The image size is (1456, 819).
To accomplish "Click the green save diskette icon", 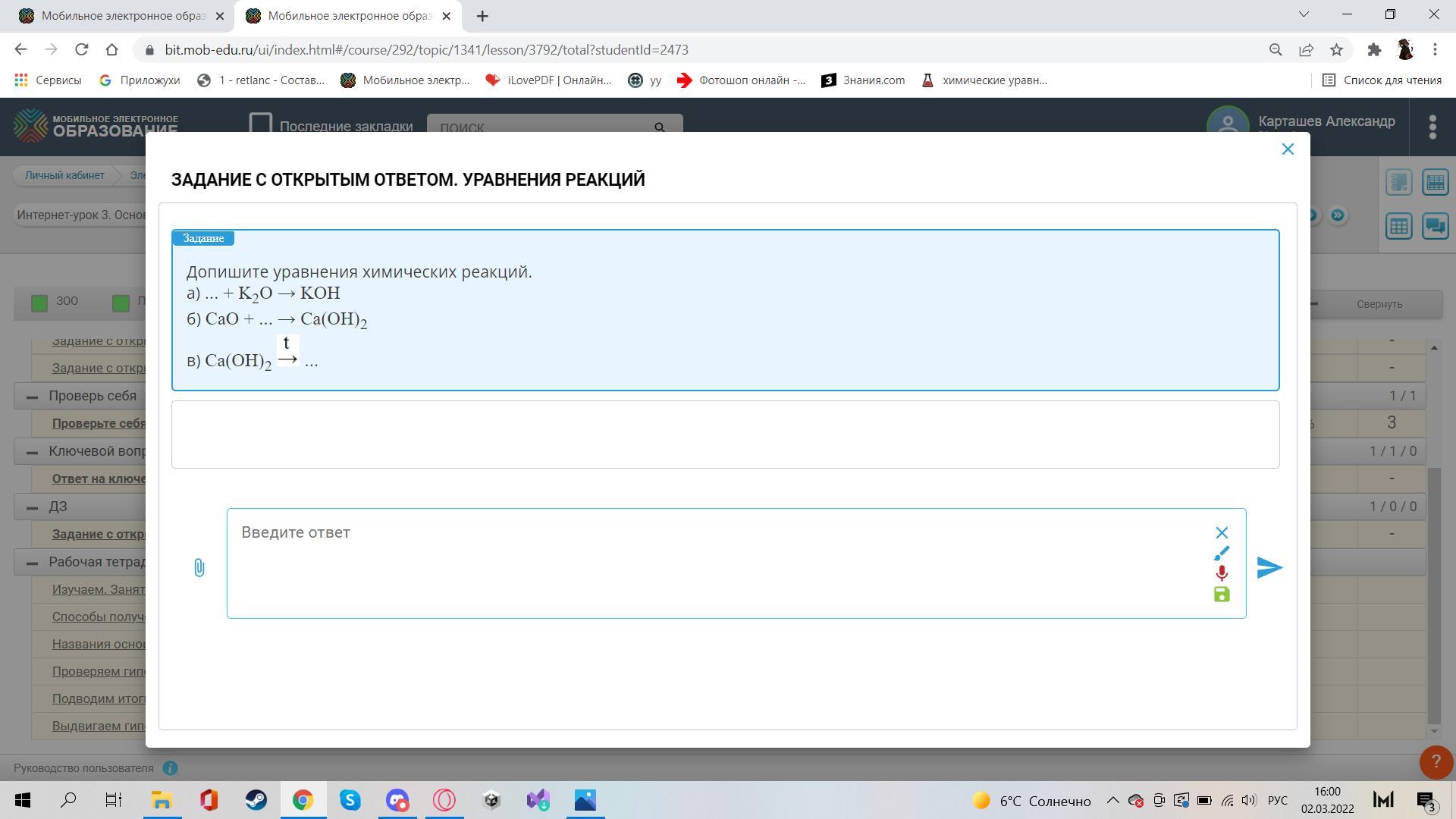I will click(x=1221, y=595).
